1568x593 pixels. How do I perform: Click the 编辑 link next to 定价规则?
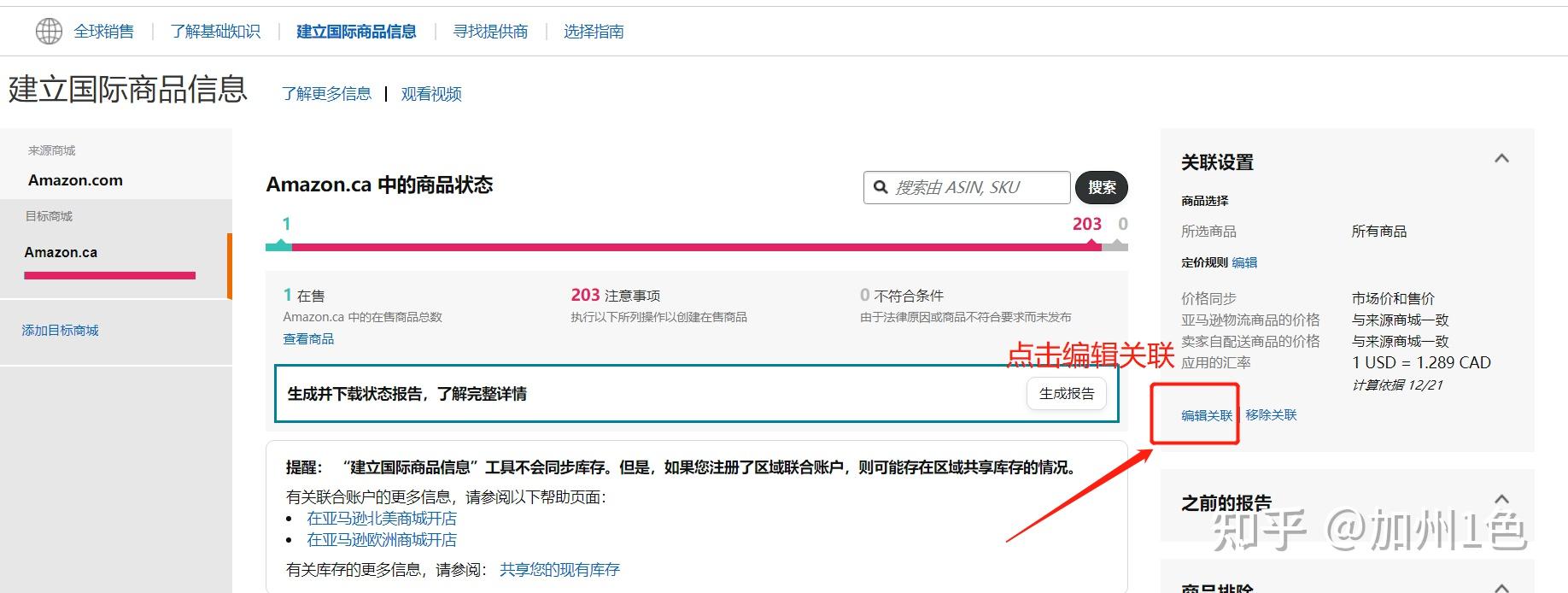pyautogui.click(x=1244, y=262)
